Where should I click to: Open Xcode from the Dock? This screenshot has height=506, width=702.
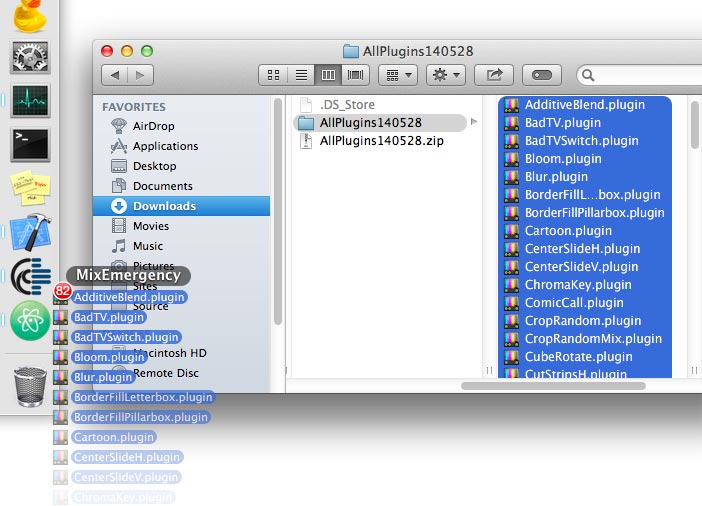(x=30, y=232)
